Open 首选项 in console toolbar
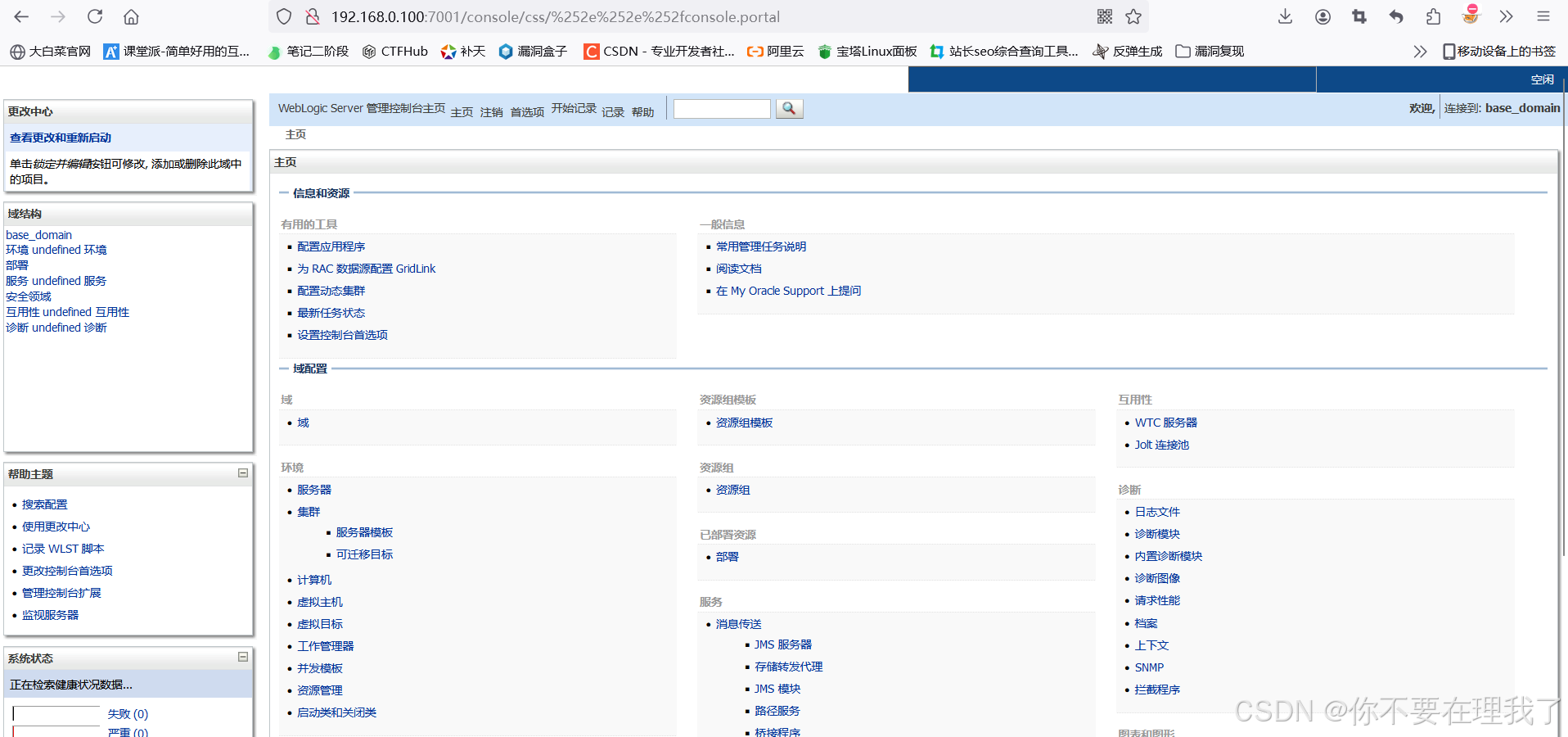 coord(527,112)
